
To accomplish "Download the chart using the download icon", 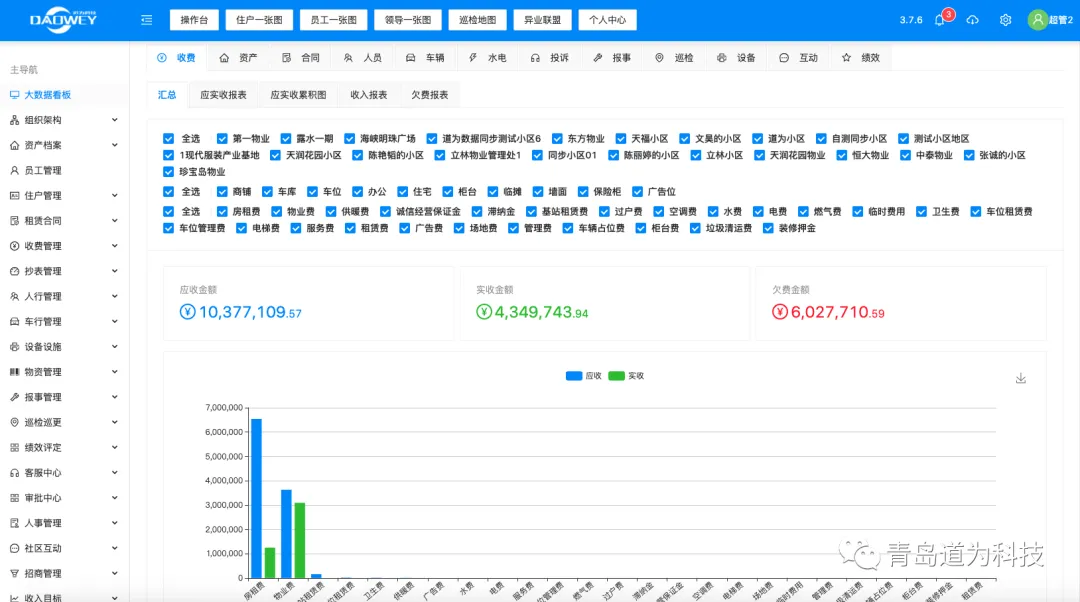I will (1020, 378).
